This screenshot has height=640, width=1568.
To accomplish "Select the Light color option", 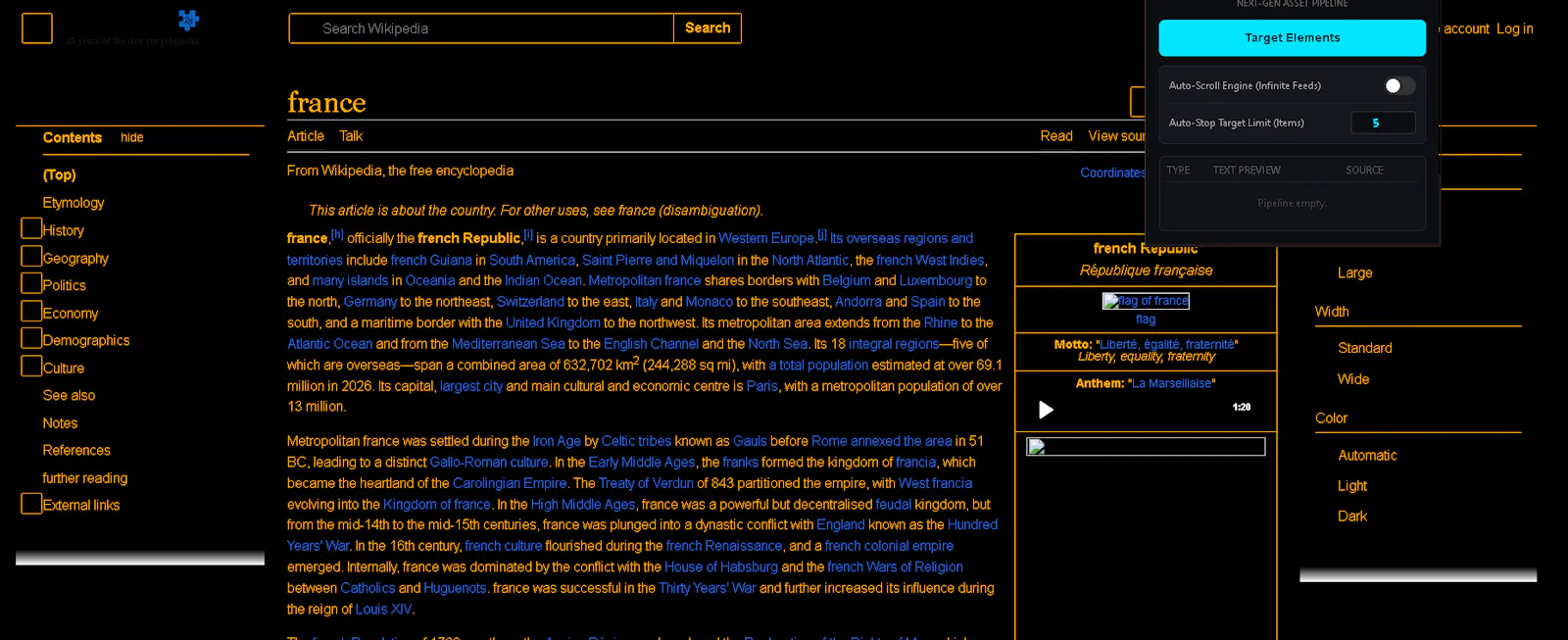I will click(x=1352, y=486).
